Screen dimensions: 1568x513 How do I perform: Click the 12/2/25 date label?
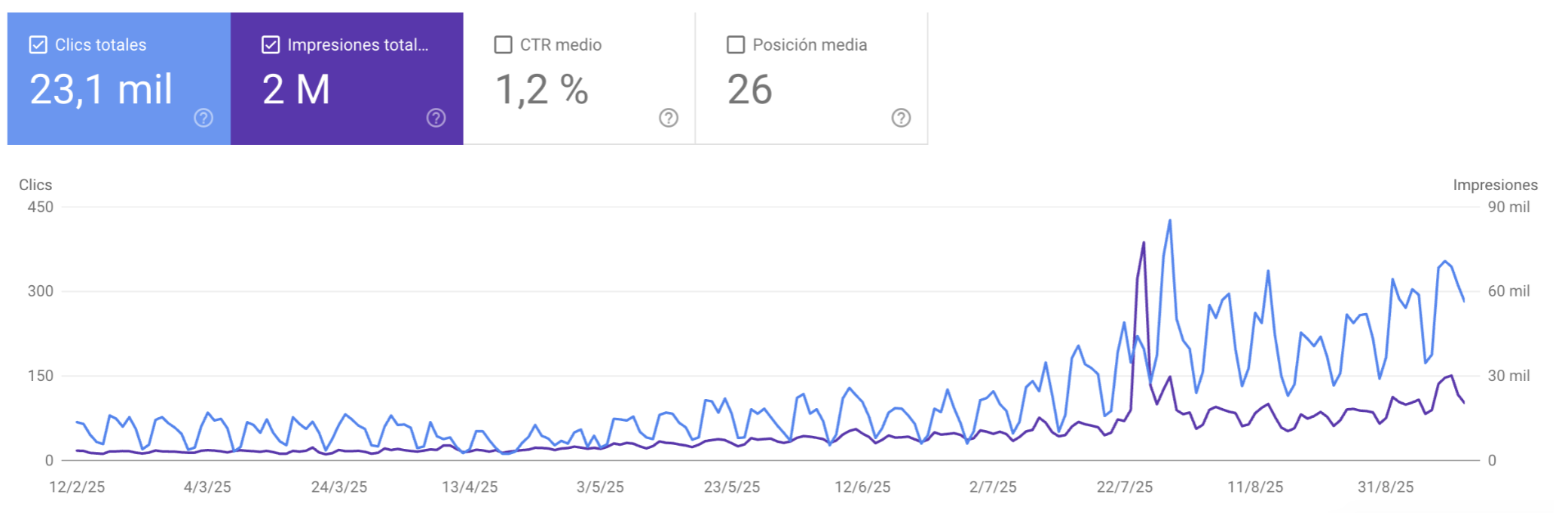77,487
